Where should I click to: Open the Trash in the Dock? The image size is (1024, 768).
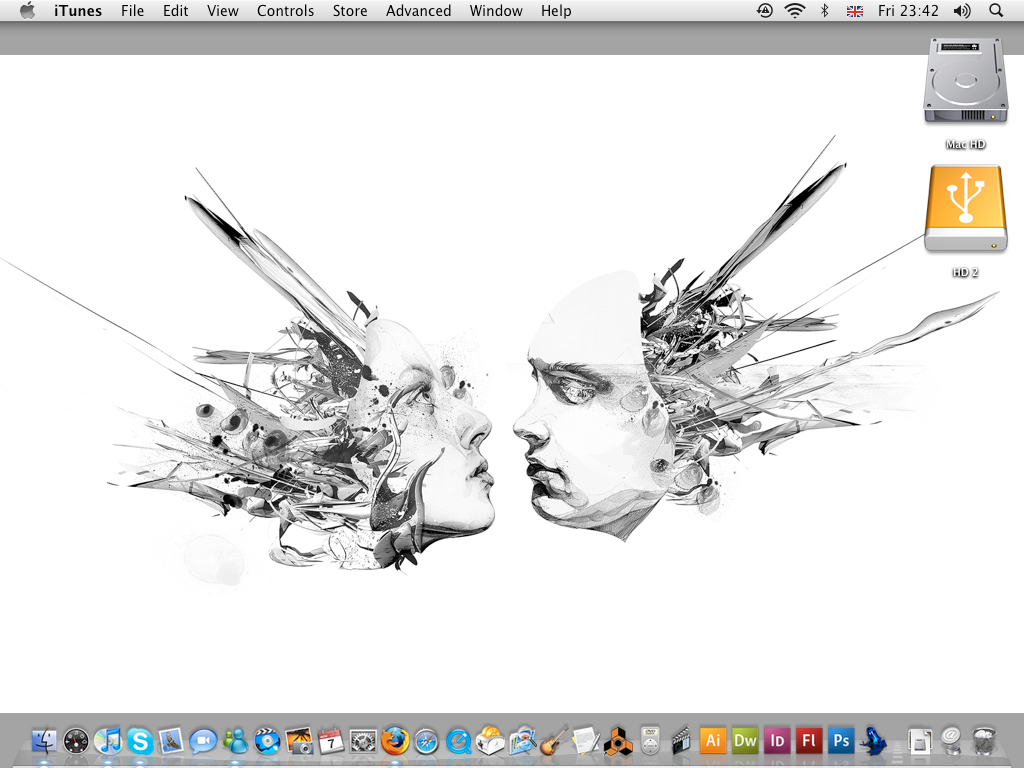point(984,741)
